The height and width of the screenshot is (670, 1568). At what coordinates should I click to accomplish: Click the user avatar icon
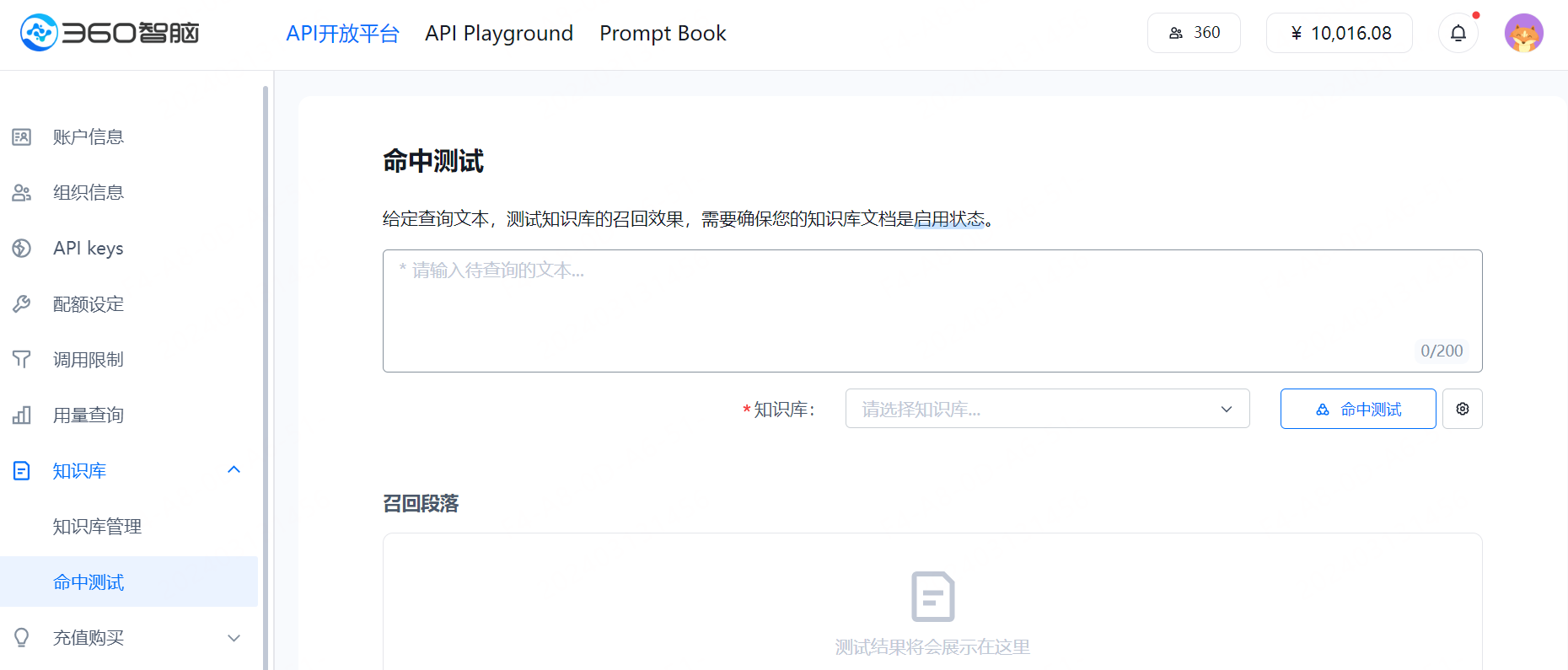[1523, 33]
